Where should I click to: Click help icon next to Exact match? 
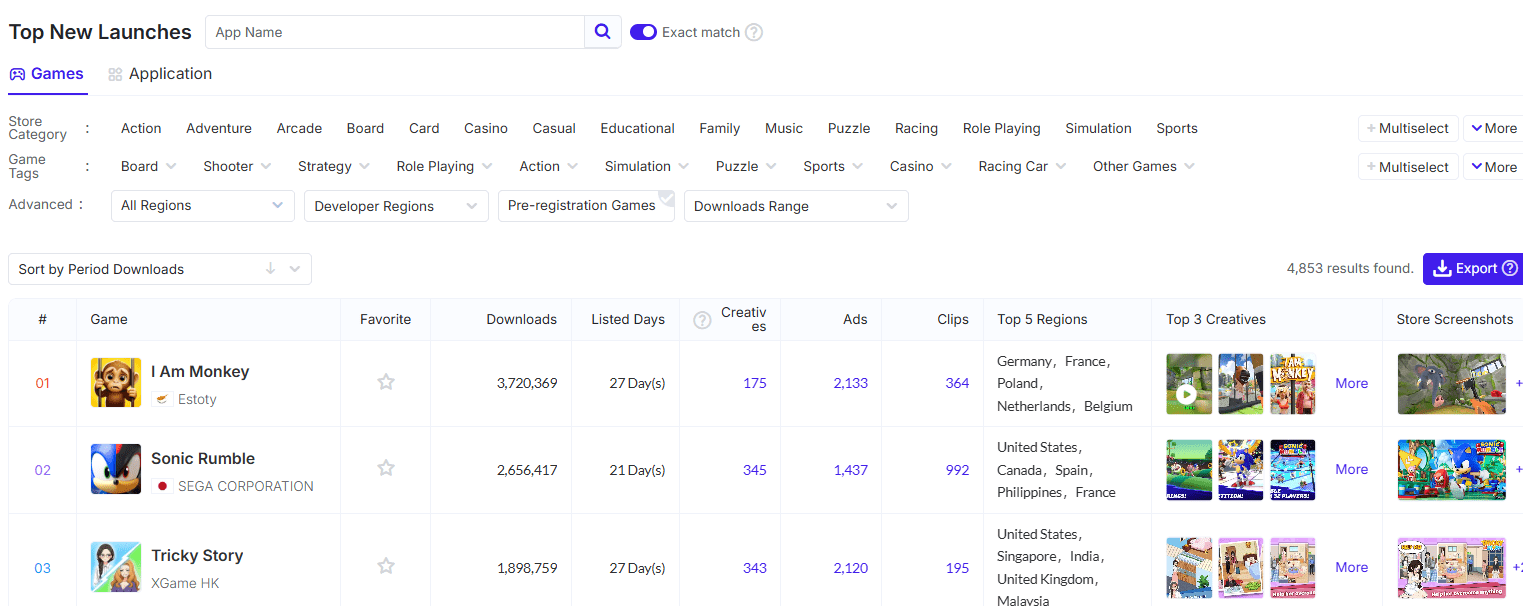(754, 32)
